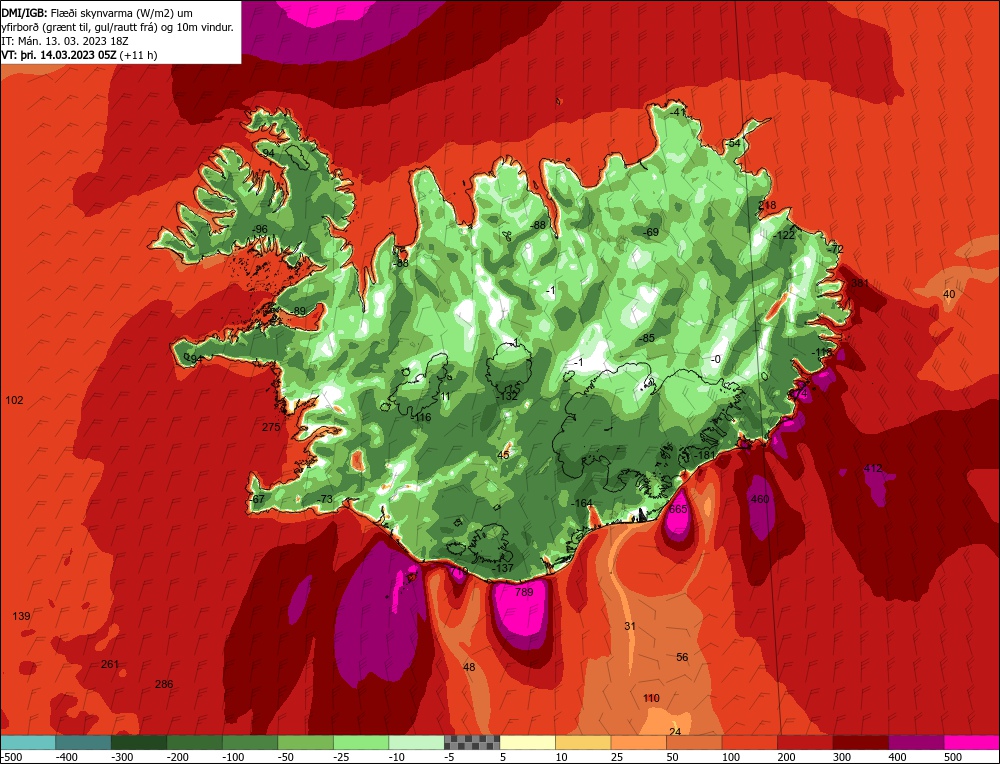Image resolution: width=1000 pixels, height=764 pixels.
Task: Click the -54 value on the northeast peninsula
Action: point(732,143)
